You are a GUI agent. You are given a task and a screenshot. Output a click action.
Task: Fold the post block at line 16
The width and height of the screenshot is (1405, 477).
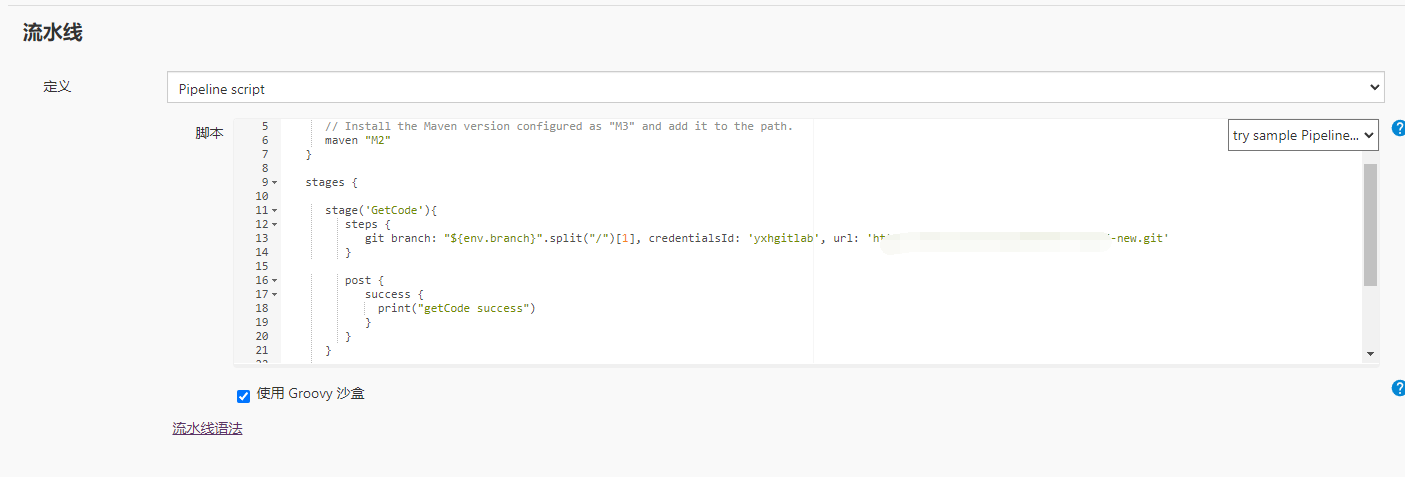click(274, 281)
